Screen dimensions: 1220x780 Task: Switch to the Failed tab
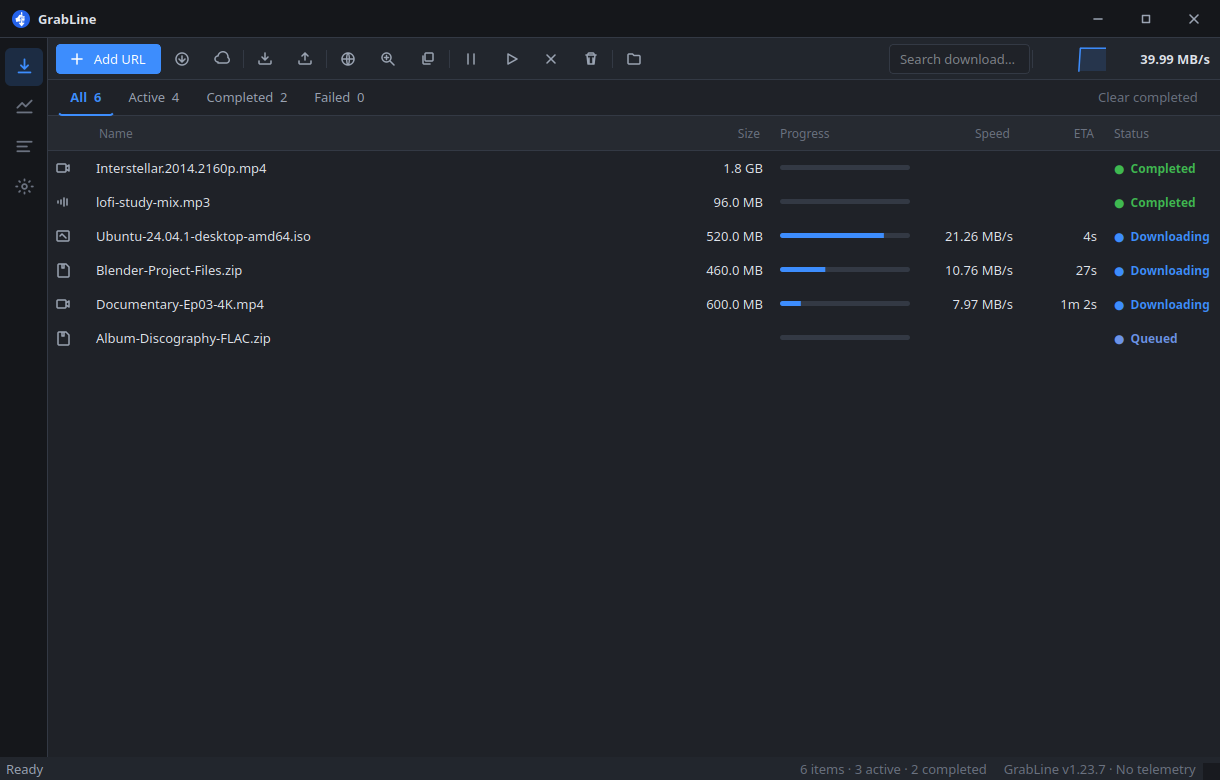[339, 98]
